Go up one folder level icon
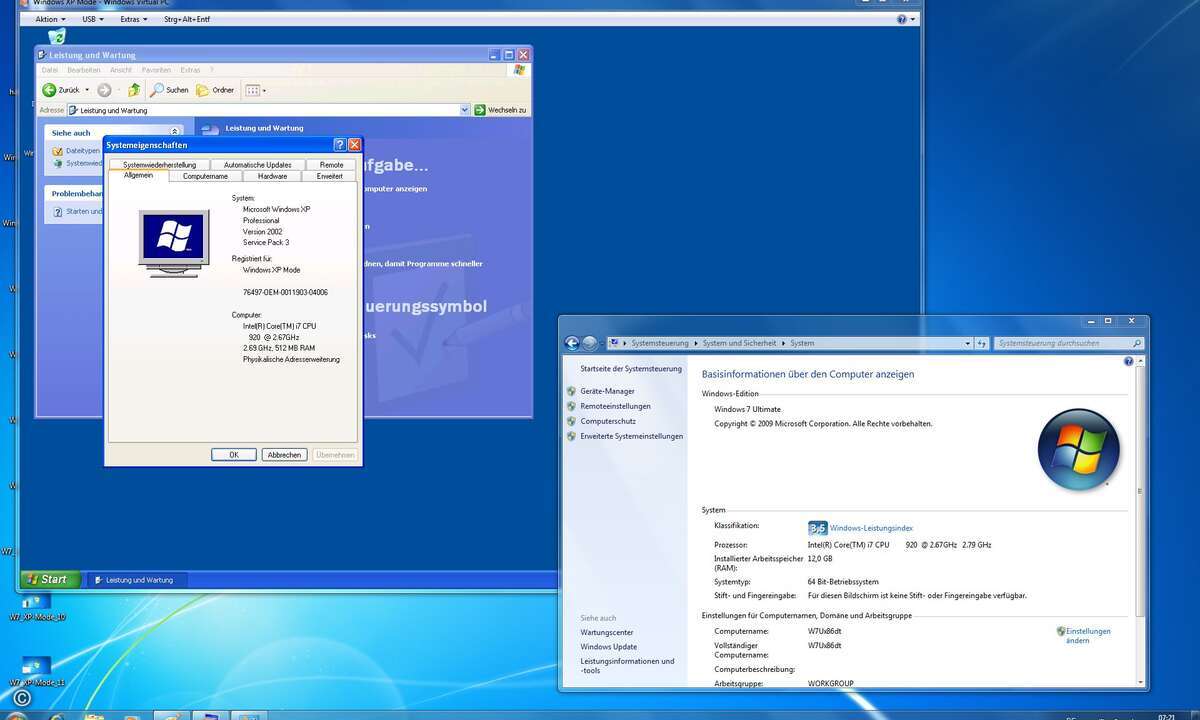 tap(134, 90)
